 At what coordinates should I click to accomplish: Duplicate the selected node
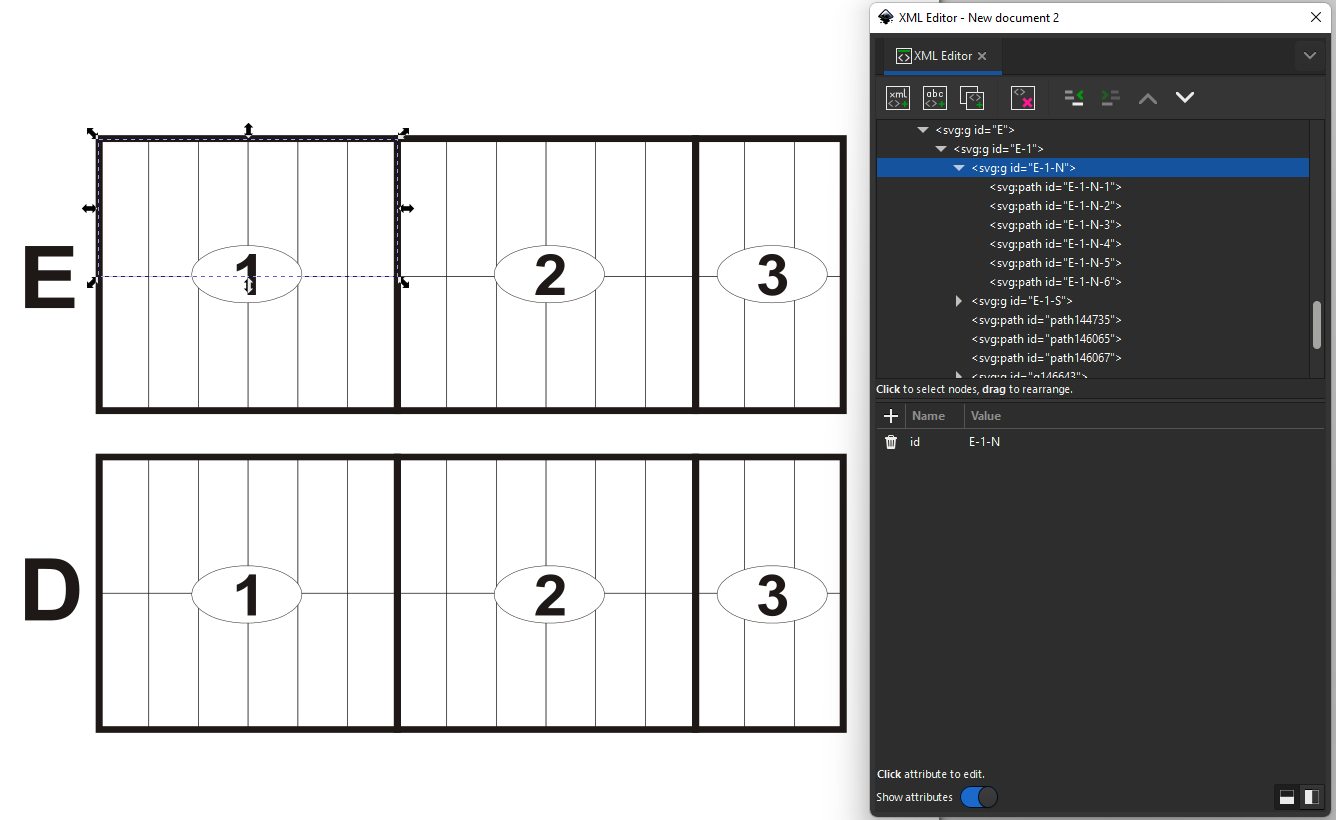click(x=971, y=97)
